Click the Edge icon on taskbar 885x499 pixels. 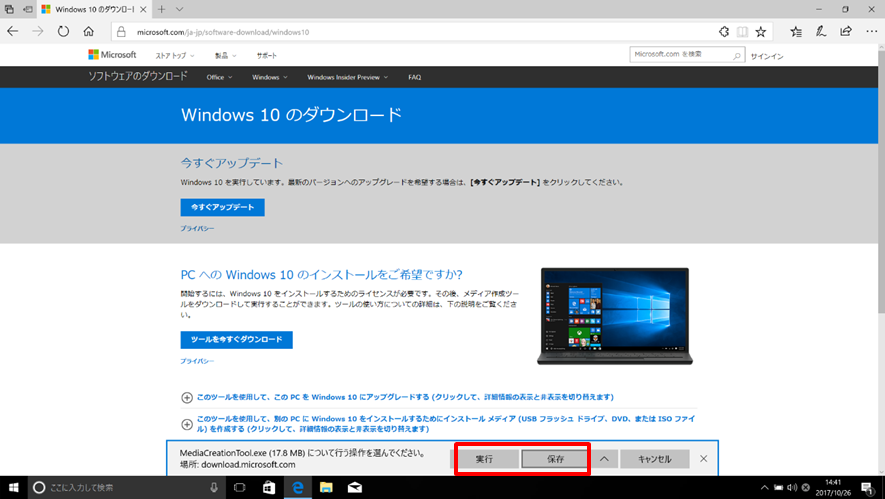point(297,487)
